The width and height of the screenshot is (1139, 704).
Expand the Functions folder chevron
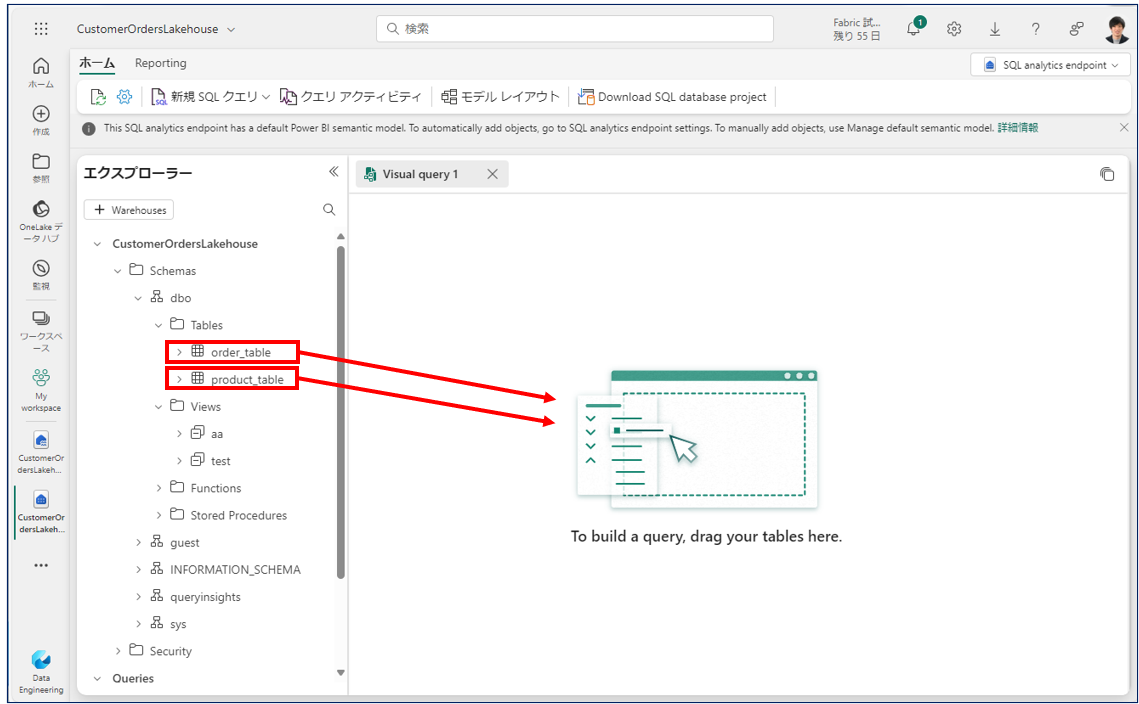click(x=158, y=488)
